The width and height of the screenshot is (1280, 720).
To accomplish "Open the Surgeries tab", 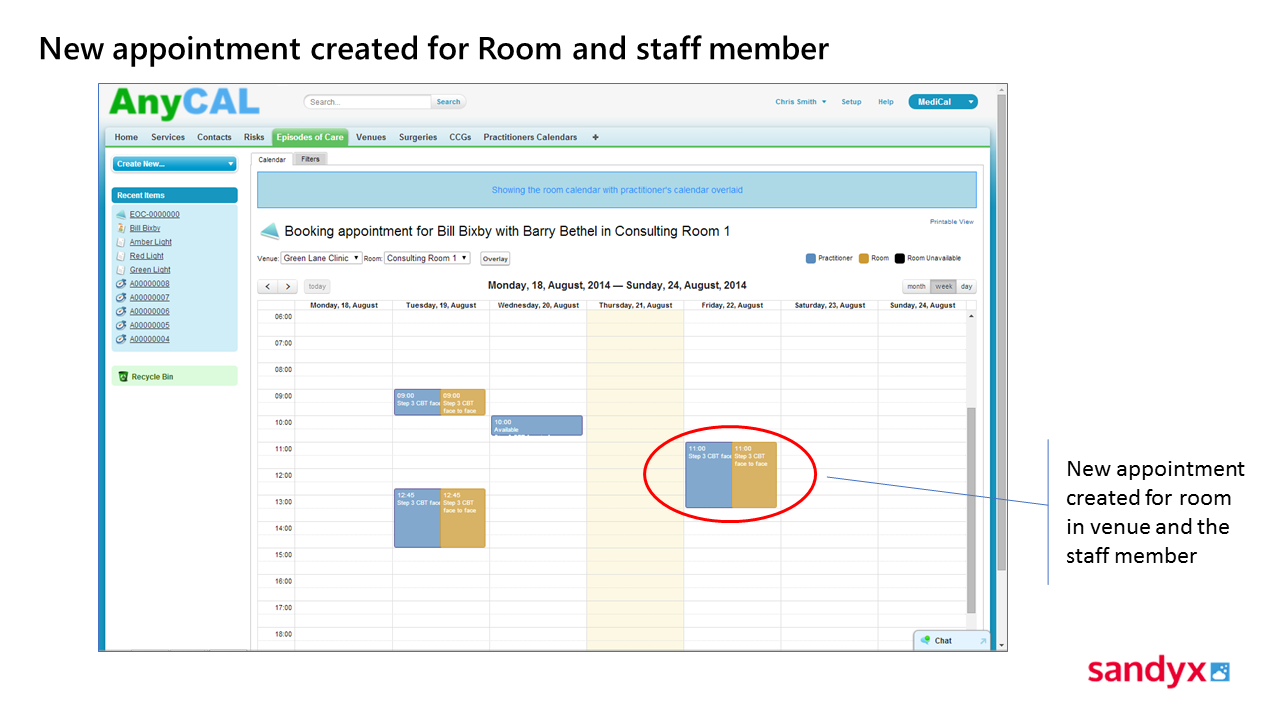I will click(418, 137).
